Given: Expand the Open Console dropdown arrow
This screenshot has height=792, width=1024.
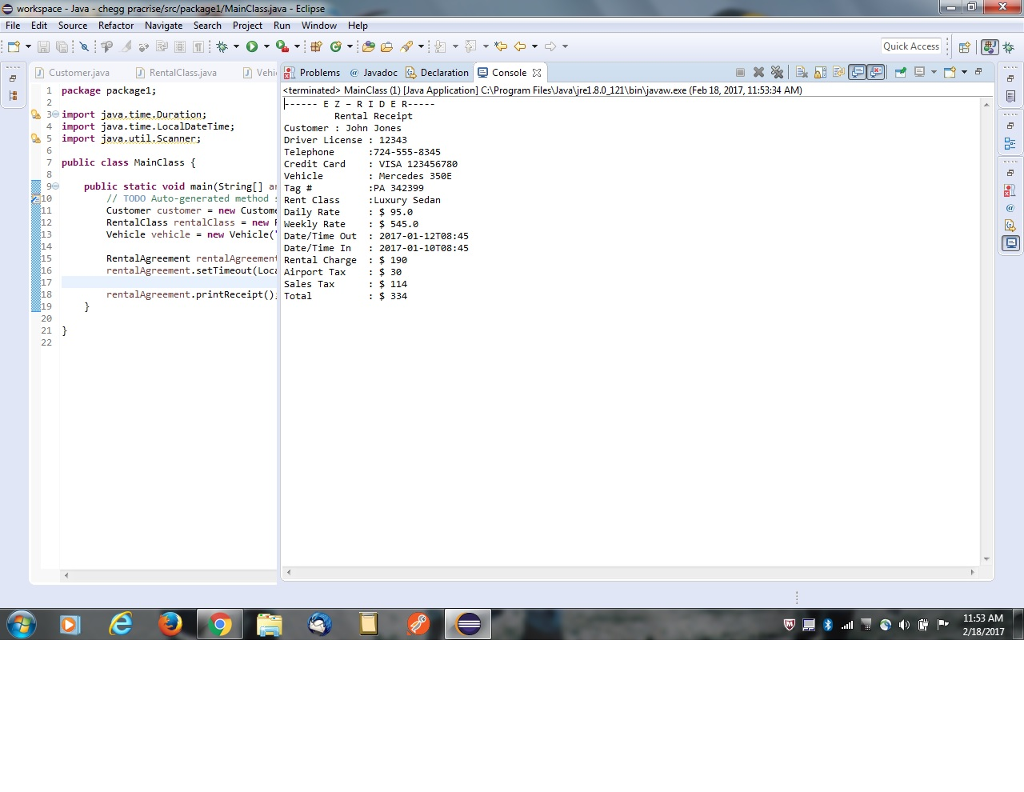Looking at the screenshot, I should (963, 72).
